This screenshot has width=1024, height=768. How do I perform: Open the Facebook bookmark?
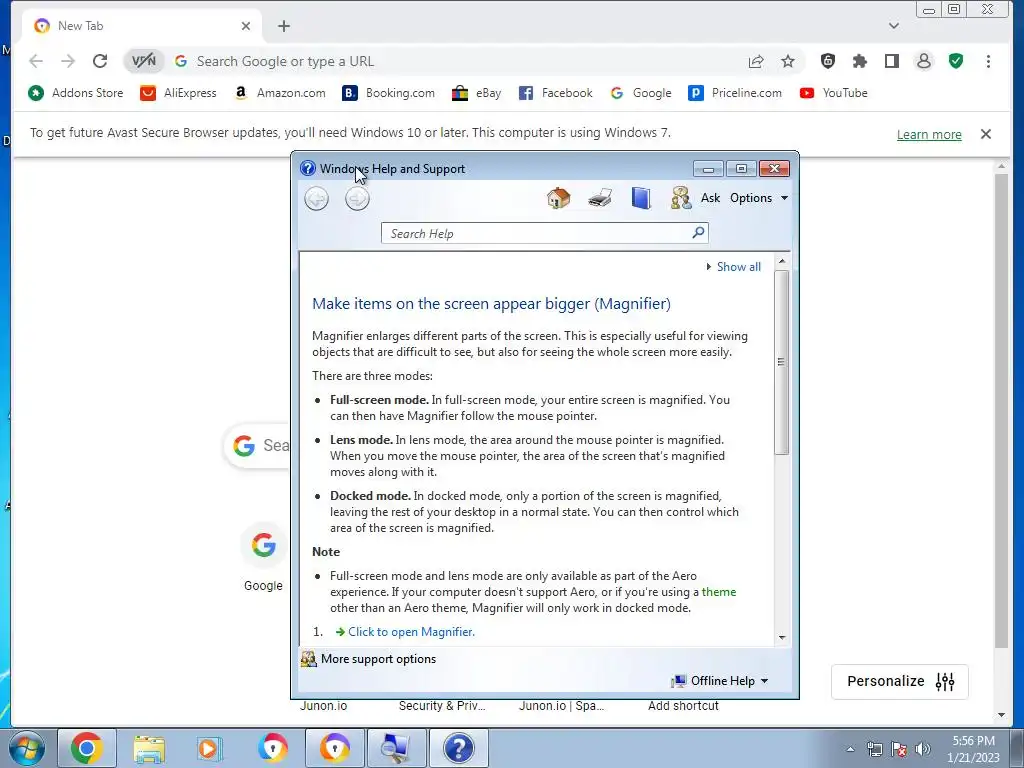click(x=556, y=93)
